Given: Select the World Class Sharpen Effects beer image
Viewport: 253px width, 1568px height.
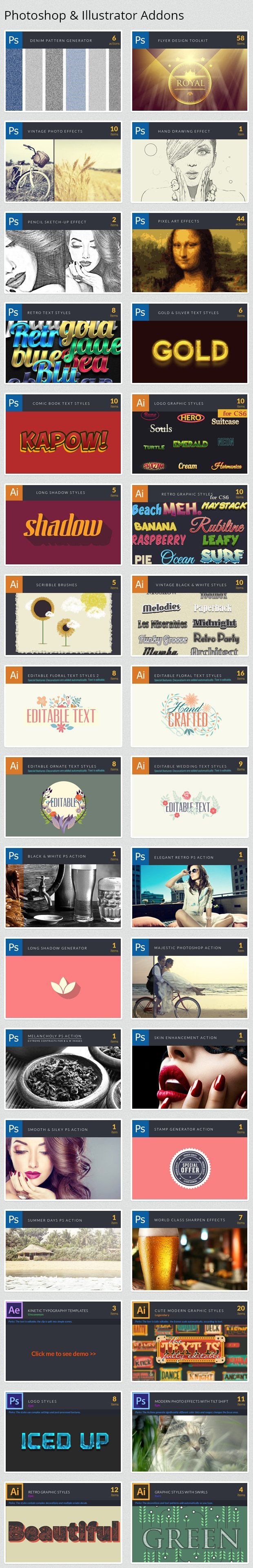Looking at the screenshot, I should click(190, 1259).
